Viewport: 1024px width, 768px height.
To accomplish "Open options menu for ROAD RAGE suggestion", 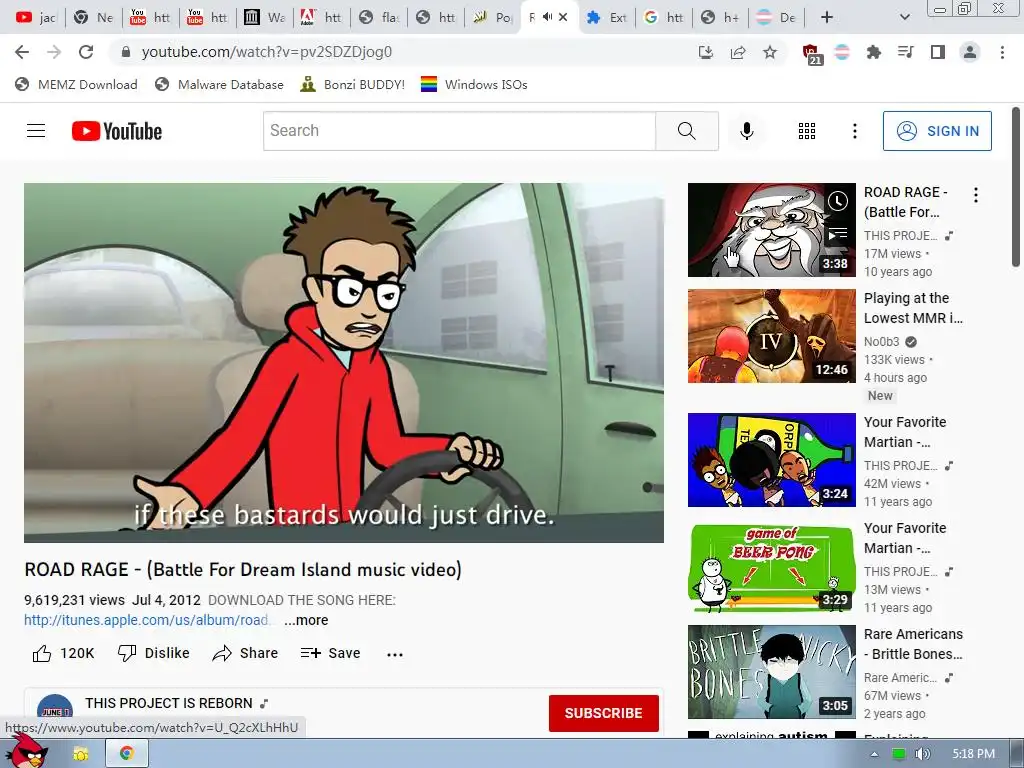I will (x=976, y=195).
